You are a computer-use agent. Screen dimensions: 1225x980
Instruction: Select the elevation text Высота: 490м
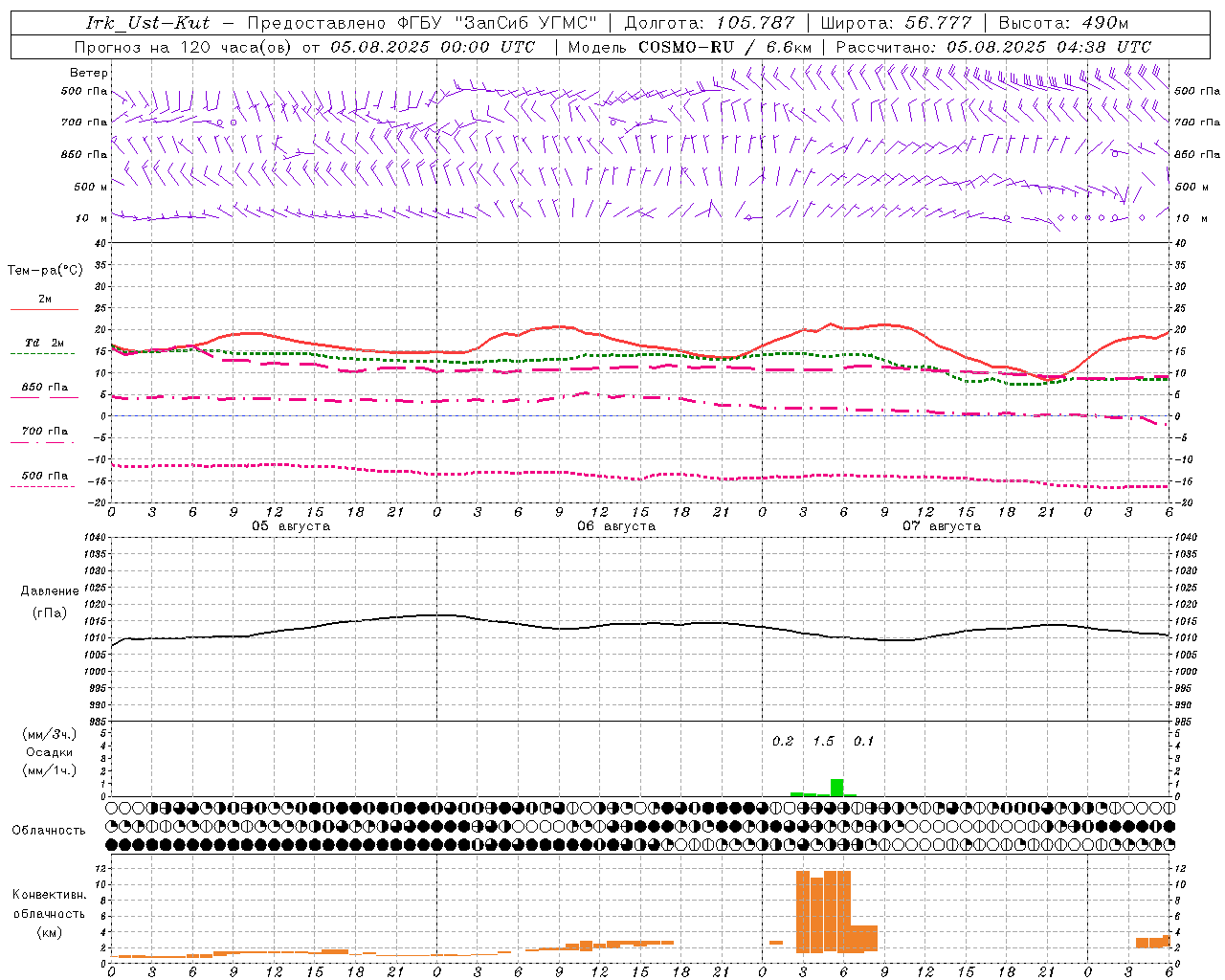click(x=1063, y=23)
